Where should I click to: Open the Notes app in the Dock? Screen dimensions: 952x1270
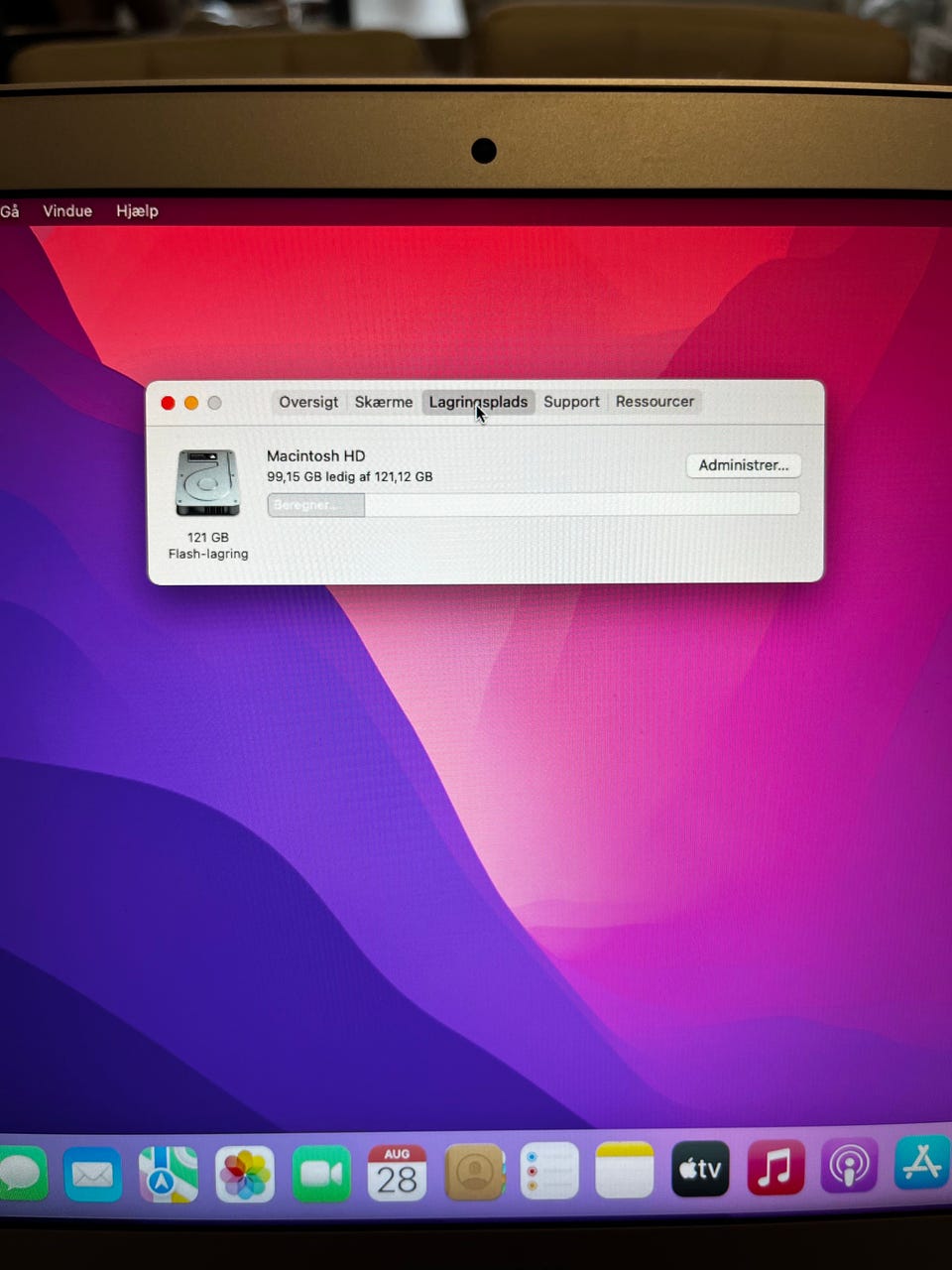(625, 1170)
